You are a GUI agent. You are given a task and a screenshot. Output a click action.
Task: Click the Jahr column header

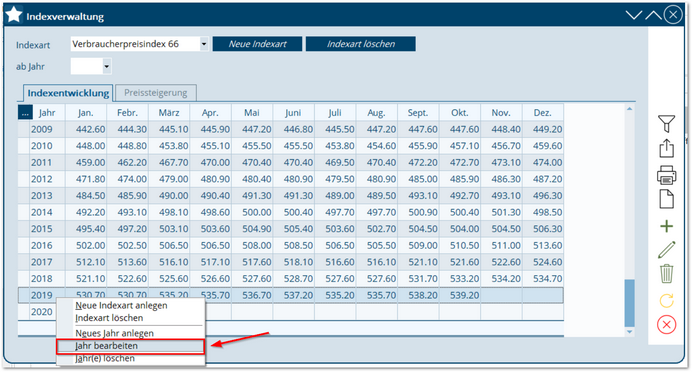pos(47,113)
